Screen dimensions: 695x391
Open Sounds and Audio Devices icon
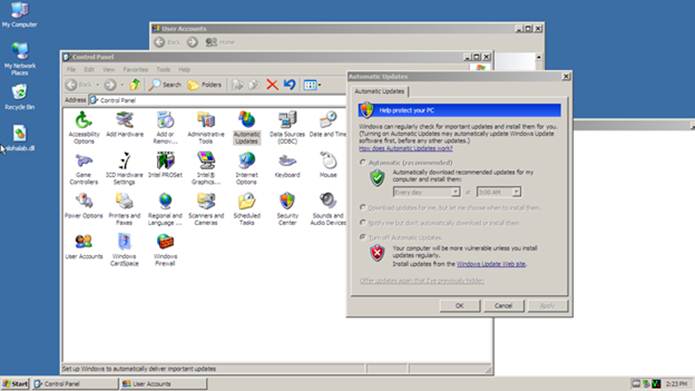(328, 209)
